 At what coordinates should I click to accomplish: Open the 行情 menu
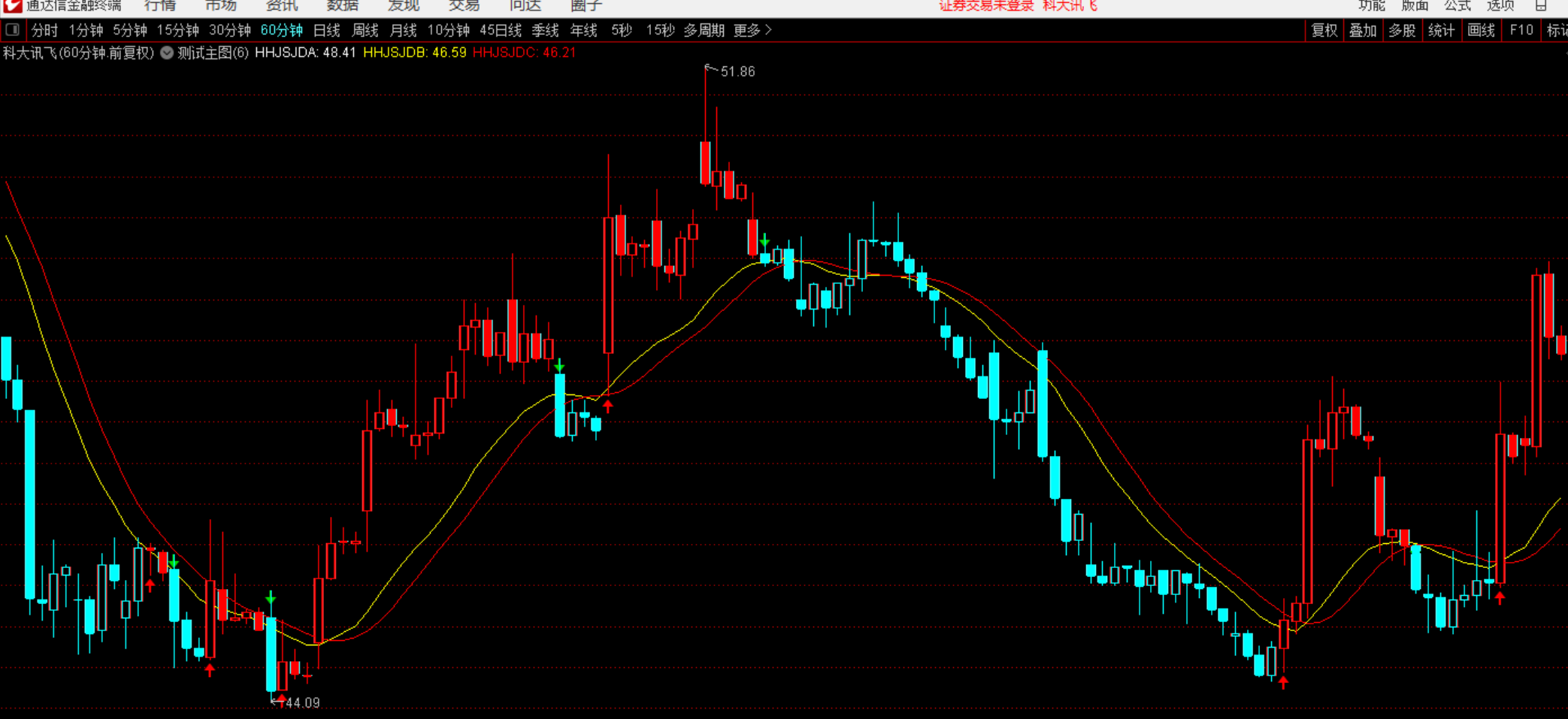(160, 6)
